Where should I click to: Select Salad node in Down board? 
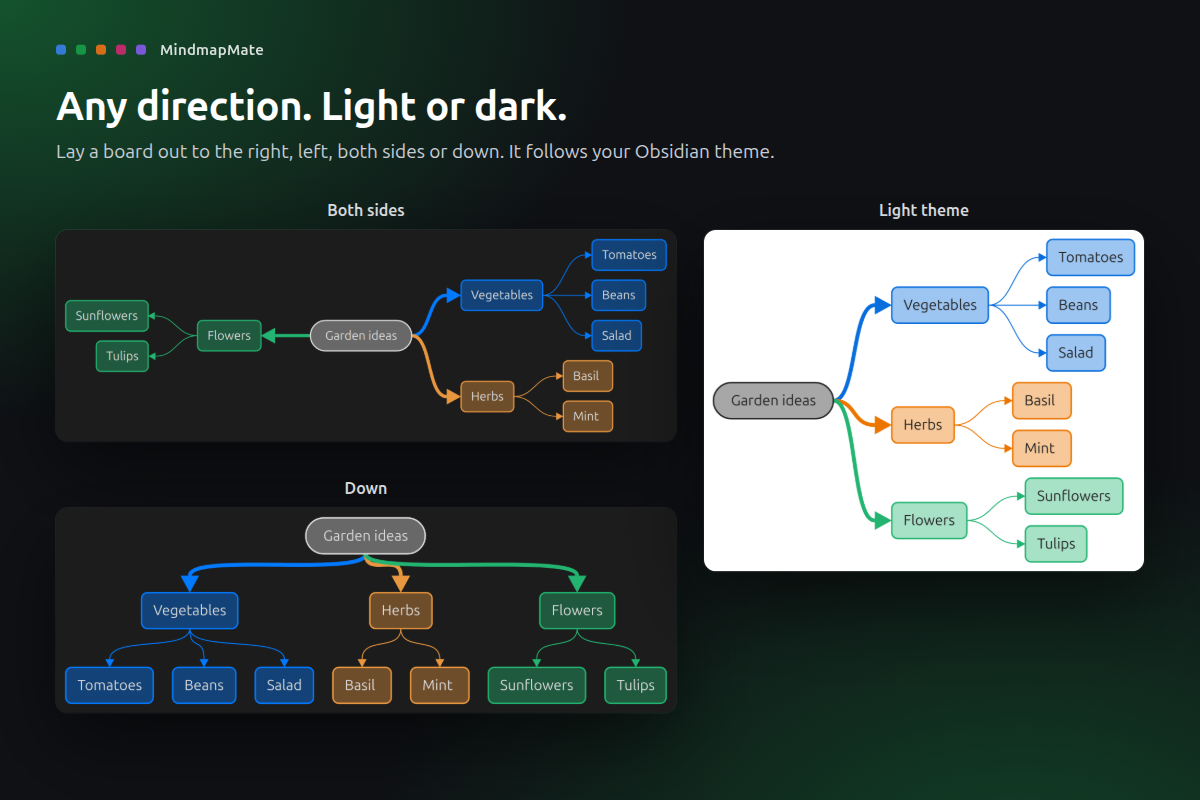tap(284, 685)
